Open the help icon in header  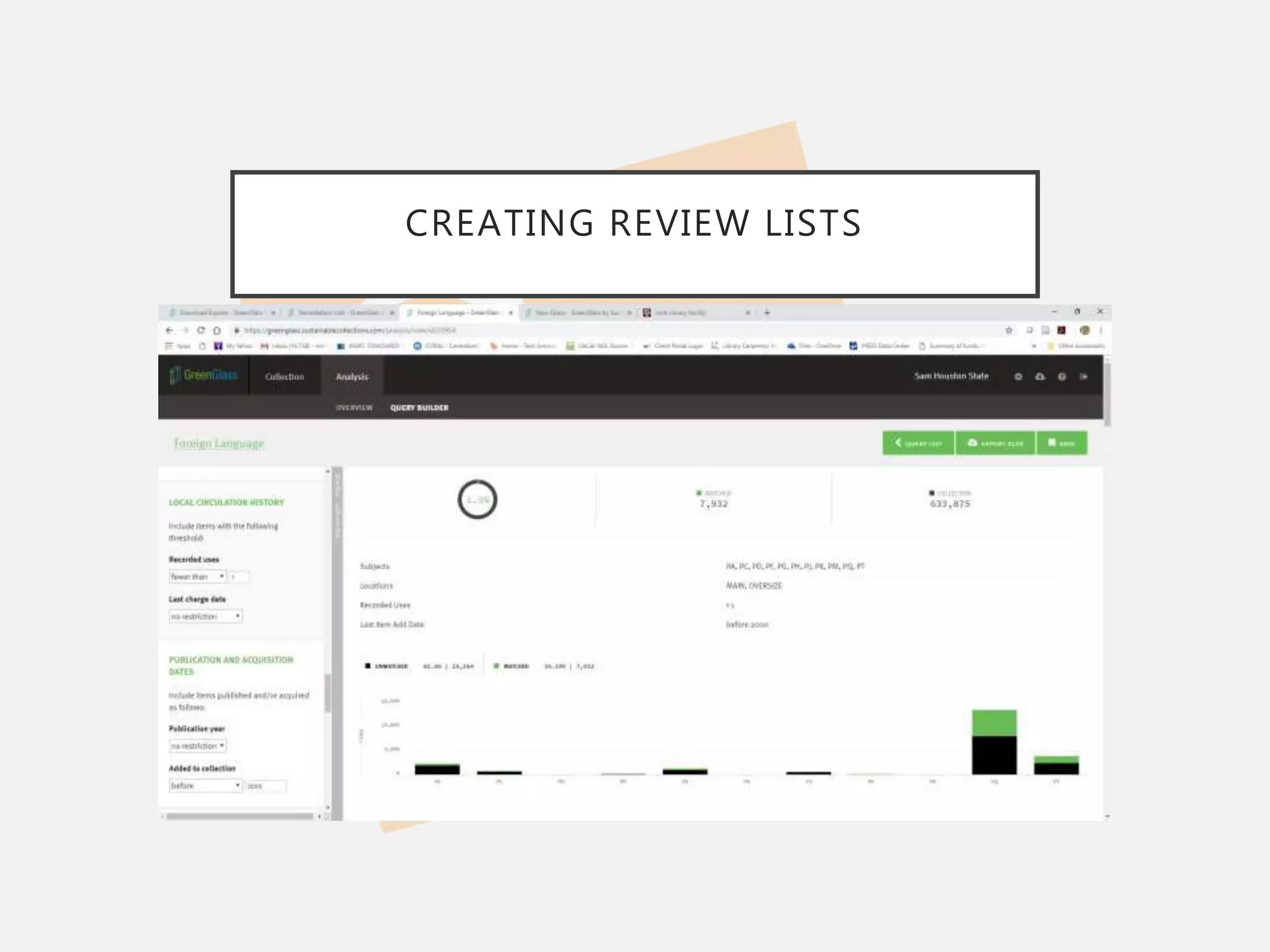(1062, 376)
